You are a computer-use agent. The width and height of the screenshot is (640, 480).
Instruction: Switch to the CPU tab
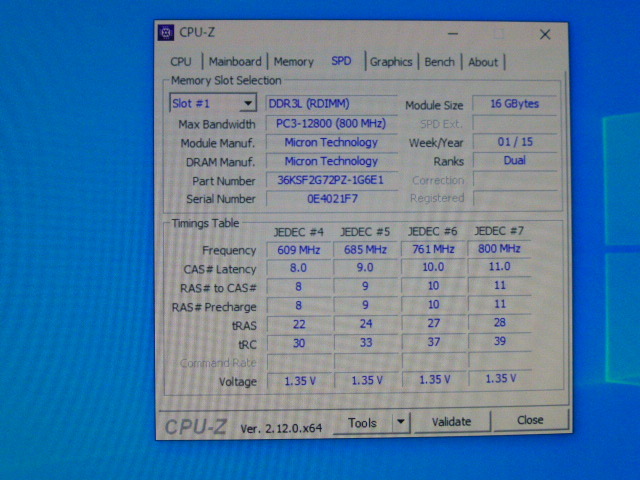point(181,62)
